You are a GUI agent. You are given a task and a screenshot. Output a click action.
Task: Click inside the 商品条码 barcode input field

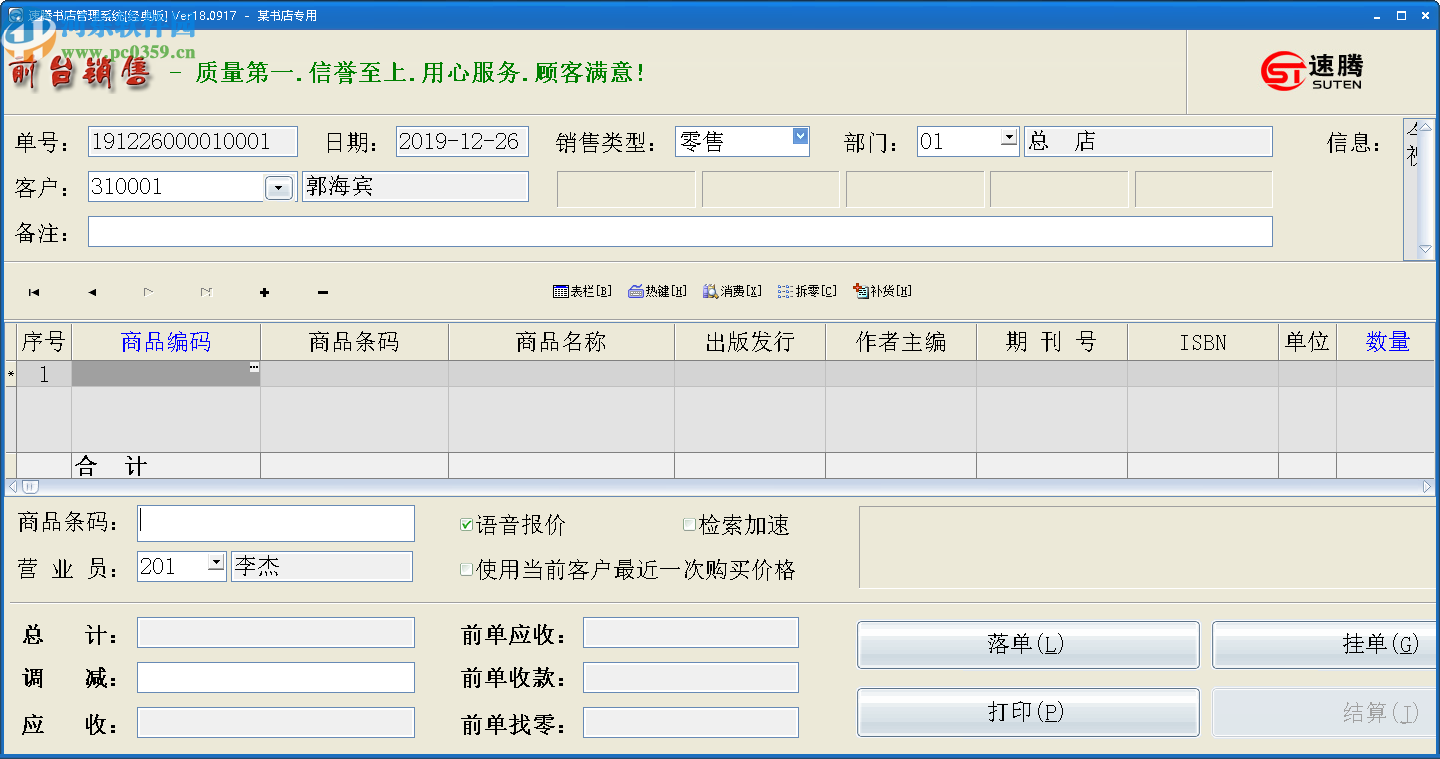click(x=275, y=523)
